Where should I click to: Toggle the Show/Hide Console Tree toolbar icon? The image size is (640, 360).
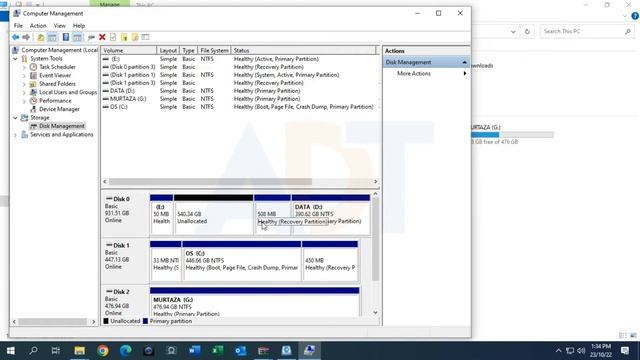pyautogui.click(x=52, y=37)
